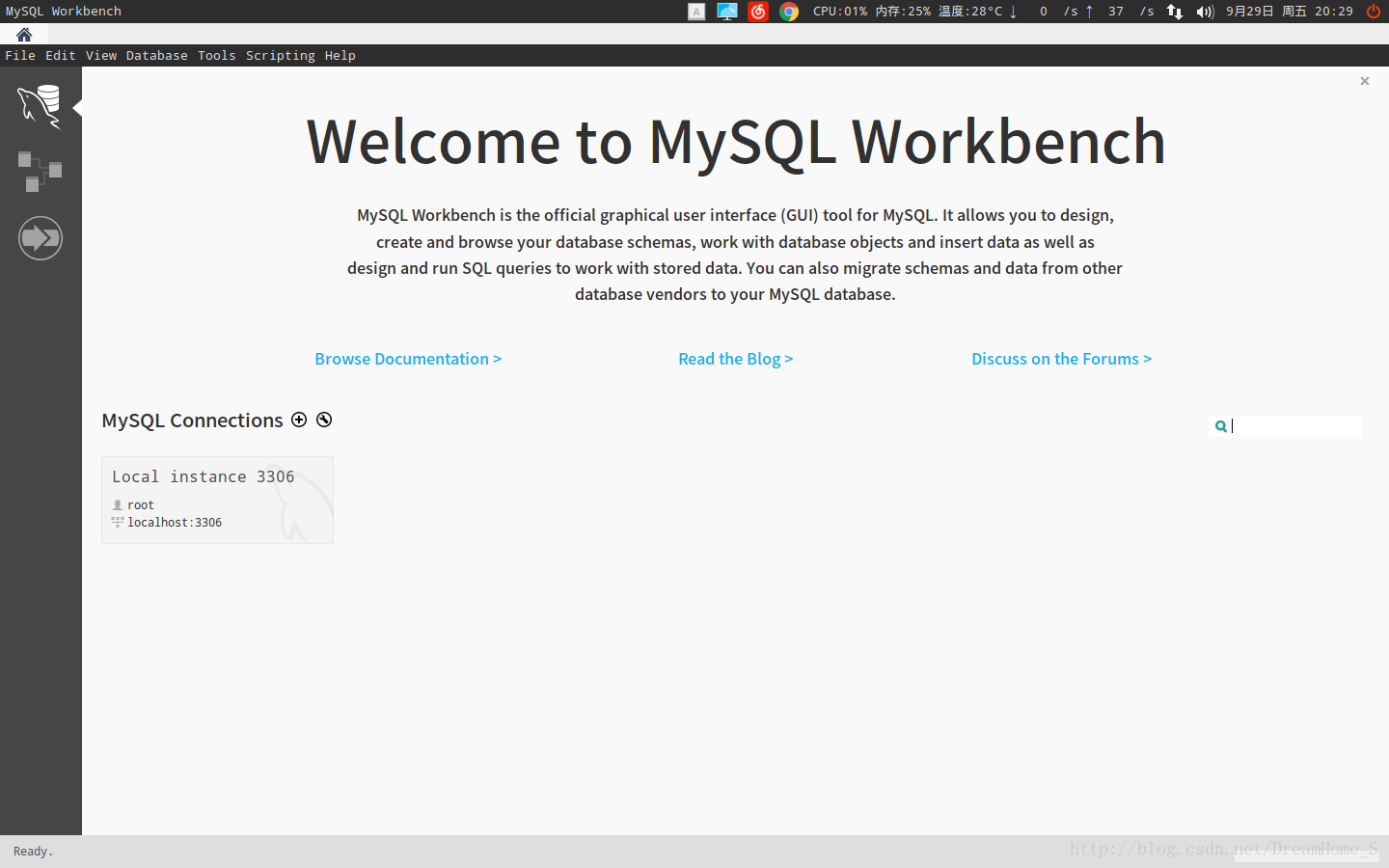Select the MySQL connections dolphin sidebar icon
1389x868 pixels.
[40, 105]
